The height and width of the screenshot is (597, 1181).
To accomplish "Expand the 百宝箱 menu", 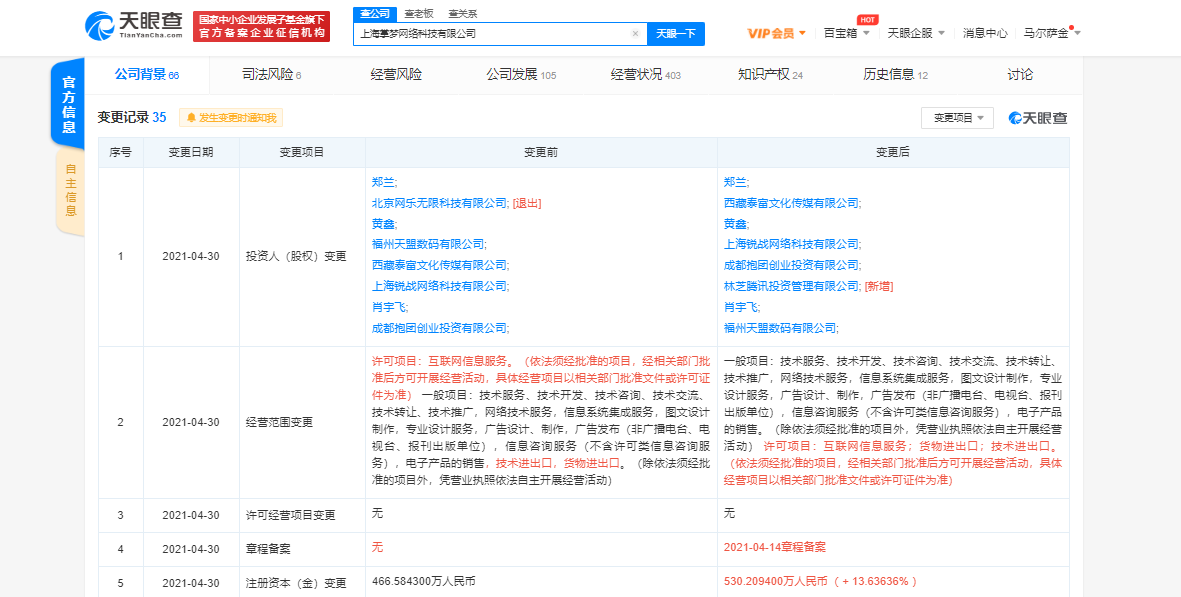I will [846, 33].
